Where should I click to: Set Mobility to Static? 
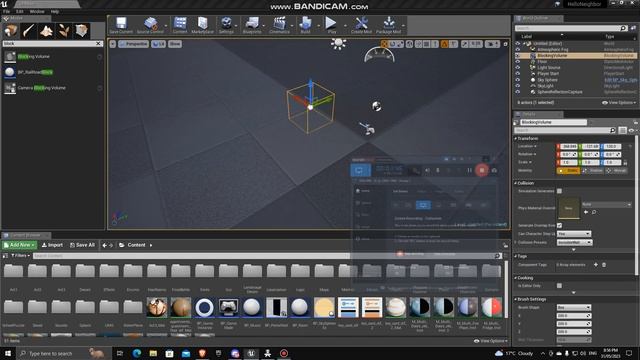(x=569, y=171)
